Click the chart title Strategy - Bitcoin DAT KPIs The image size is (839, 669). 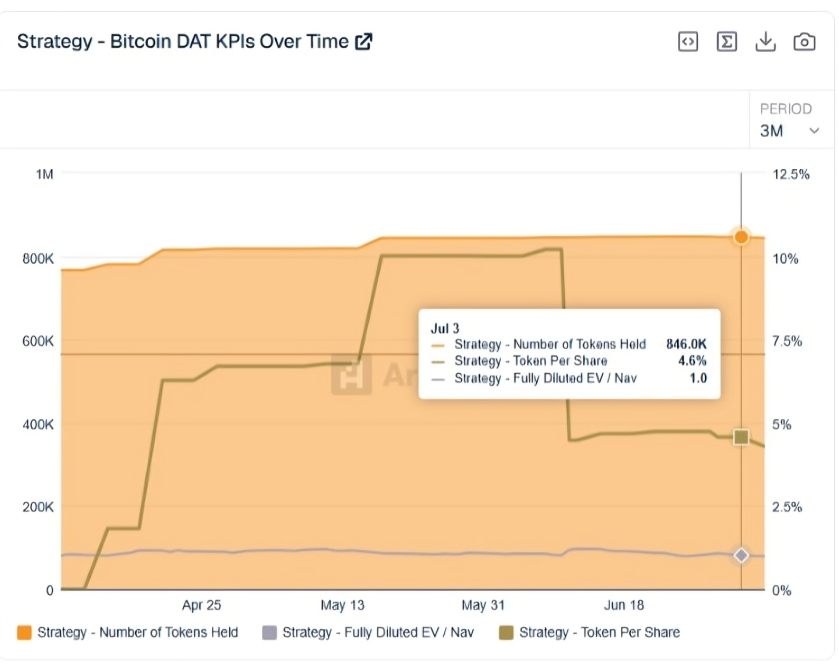point(183,41)
